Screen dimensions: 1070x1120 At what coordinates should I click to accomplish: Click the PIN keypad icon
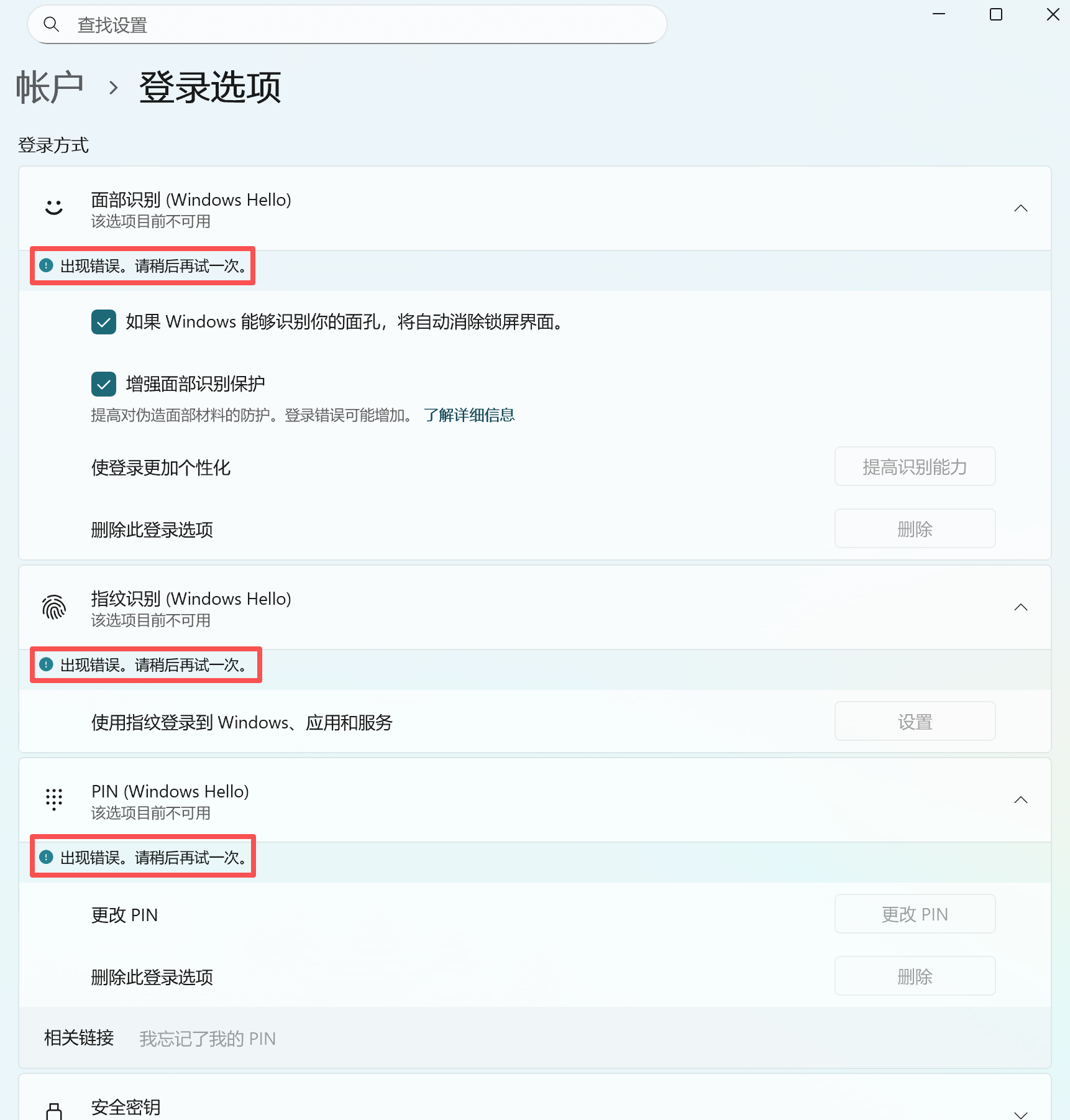[53, 800]
